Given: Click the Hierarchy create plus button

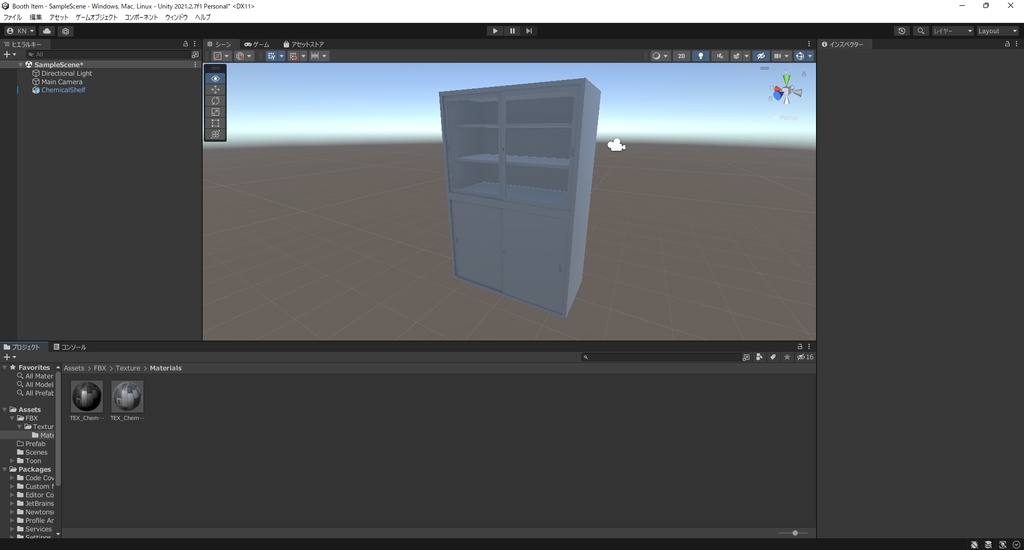Looking at the screenshot, I should pyautogui.click(x=9, y=55).
